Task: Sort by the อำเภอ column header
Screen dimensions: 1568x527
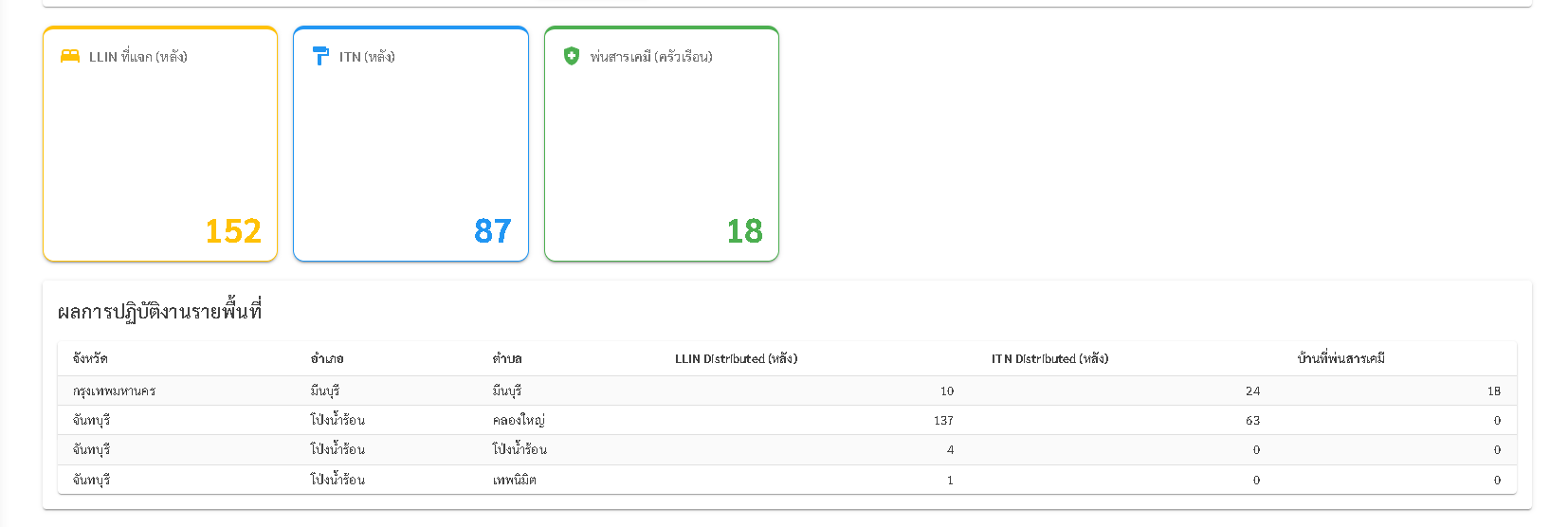Action: point(327,359)
